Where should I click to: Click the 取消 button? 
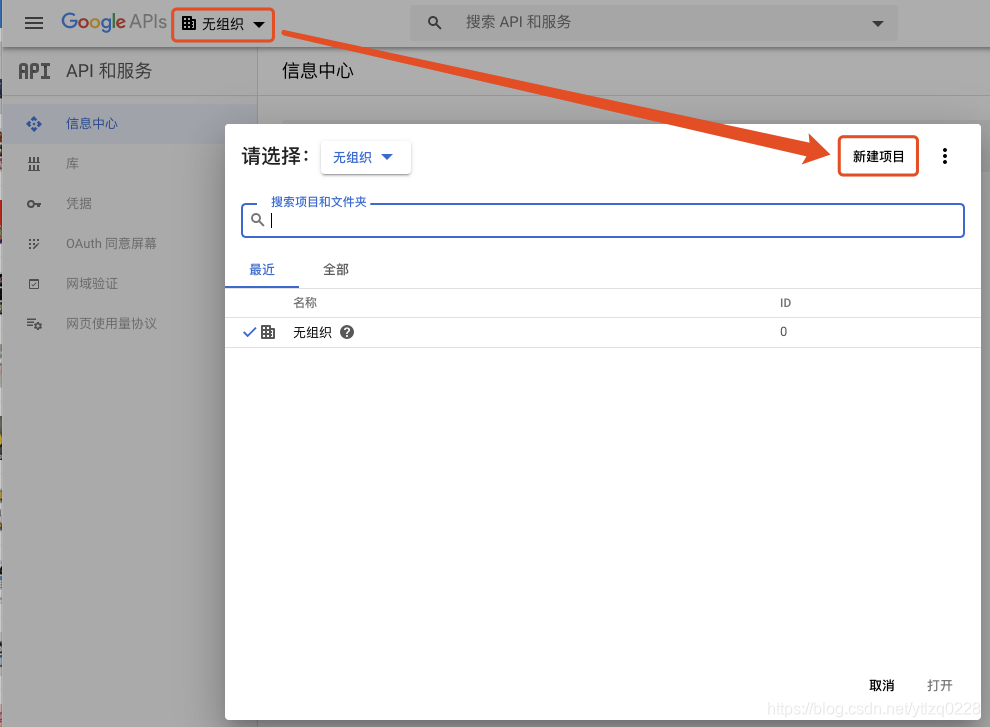pos(882,685)
